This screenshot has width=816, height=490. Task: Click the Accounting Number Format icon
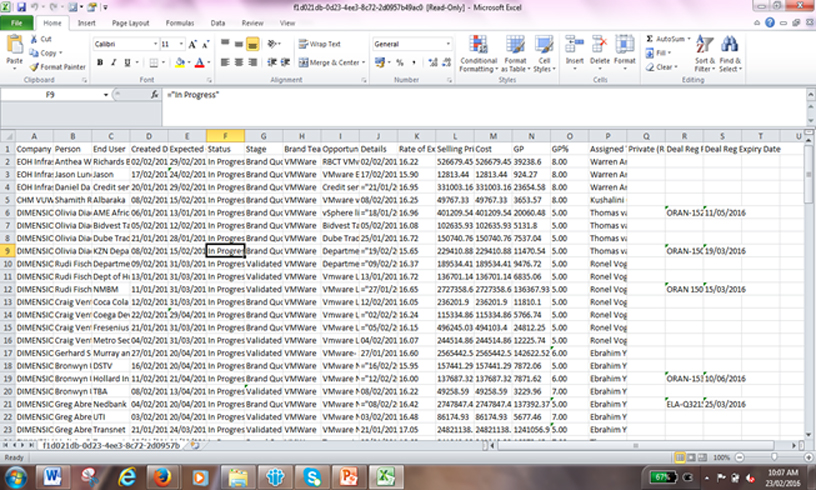[379, 62]
